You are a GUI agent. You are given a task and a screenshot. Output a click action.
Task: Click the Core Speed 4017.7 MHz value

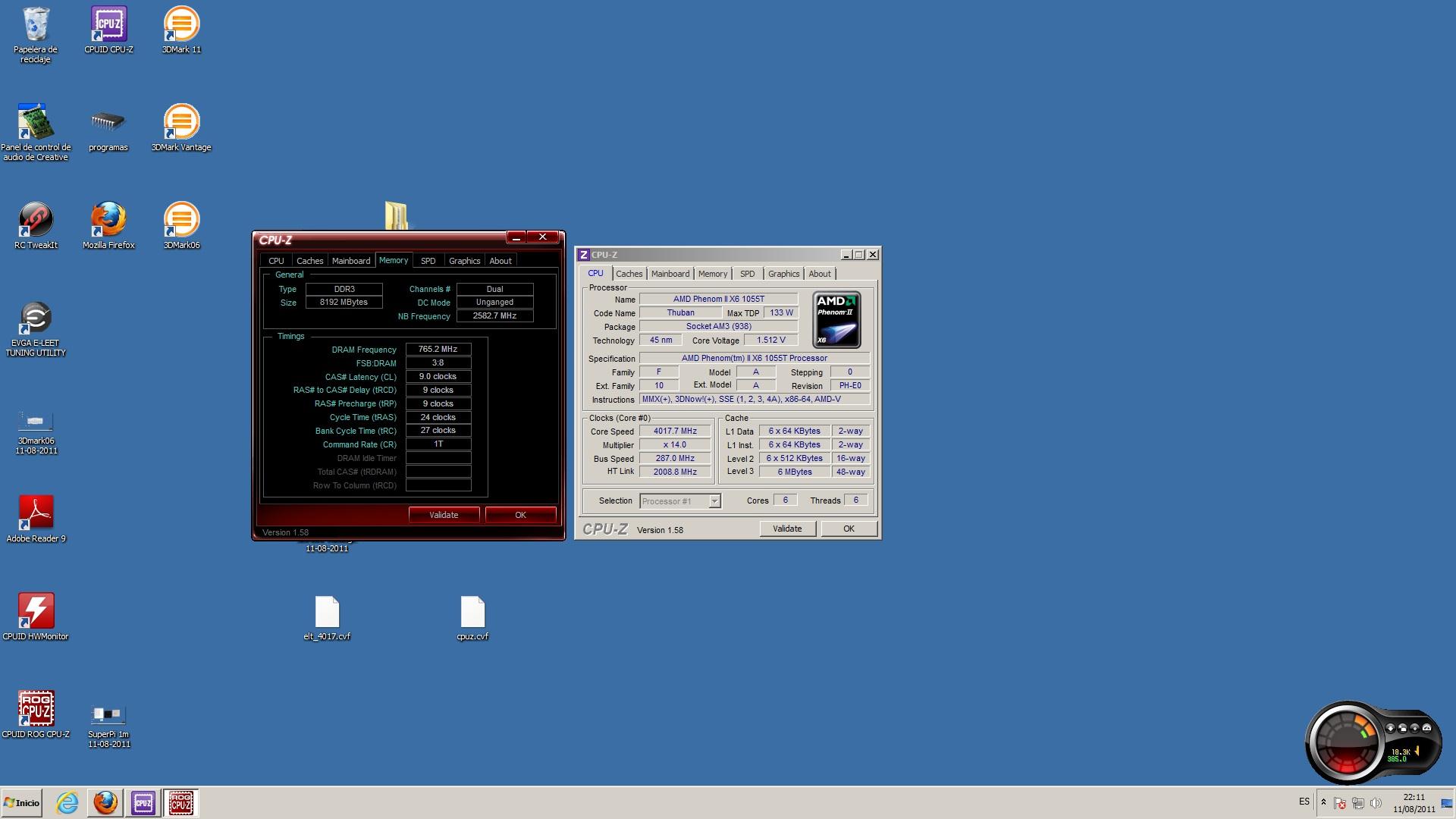(x=675, y=431)
